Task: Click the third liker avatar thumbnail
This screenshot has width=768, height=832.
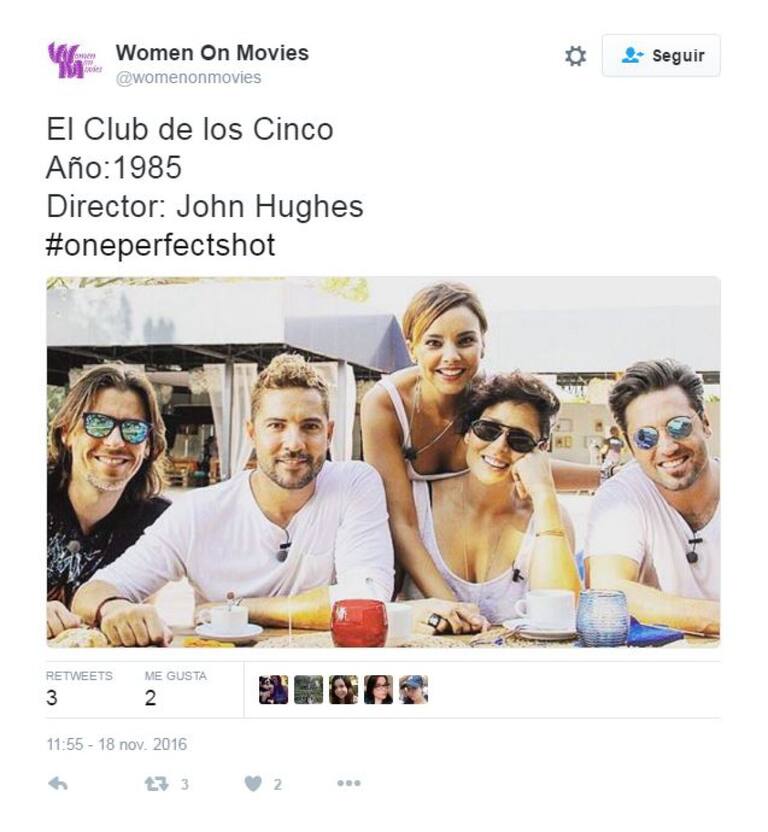Action: [343, 690]
